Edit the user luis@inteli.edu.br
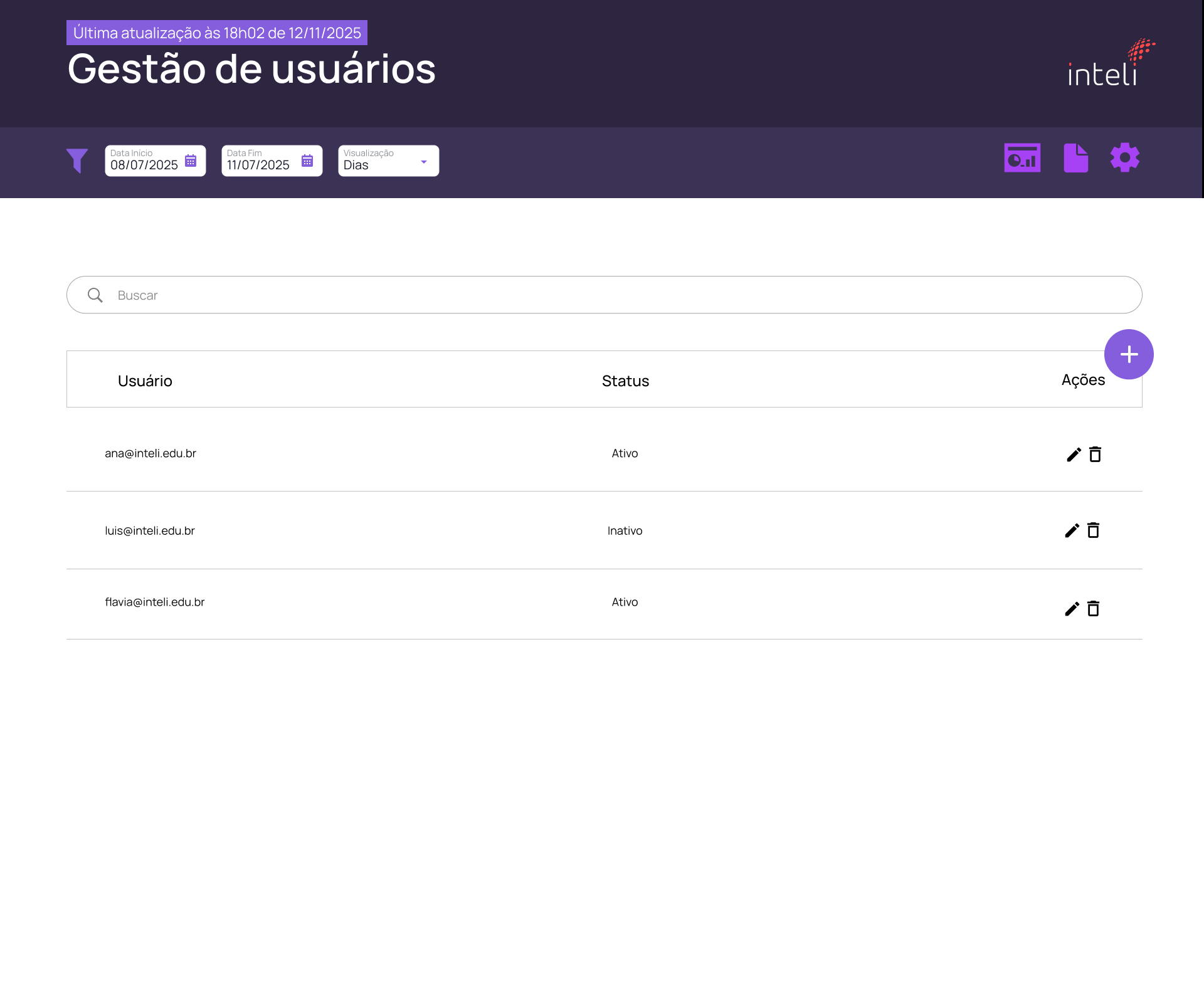 coord(1072,530)
